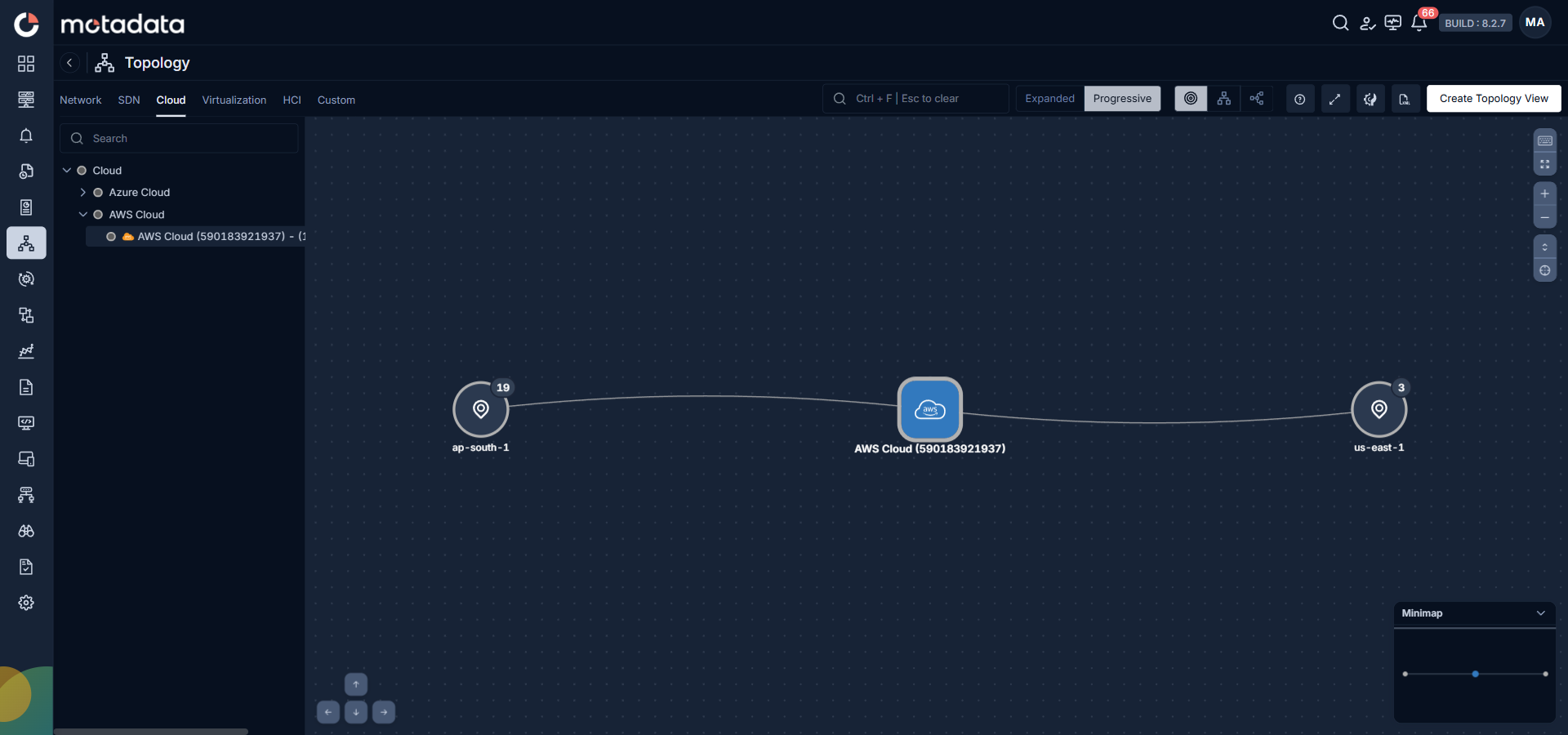This screenshot has width=1568, height=735.
Task: Open notifications bell with 66 badge
Action: [1420, 21]
